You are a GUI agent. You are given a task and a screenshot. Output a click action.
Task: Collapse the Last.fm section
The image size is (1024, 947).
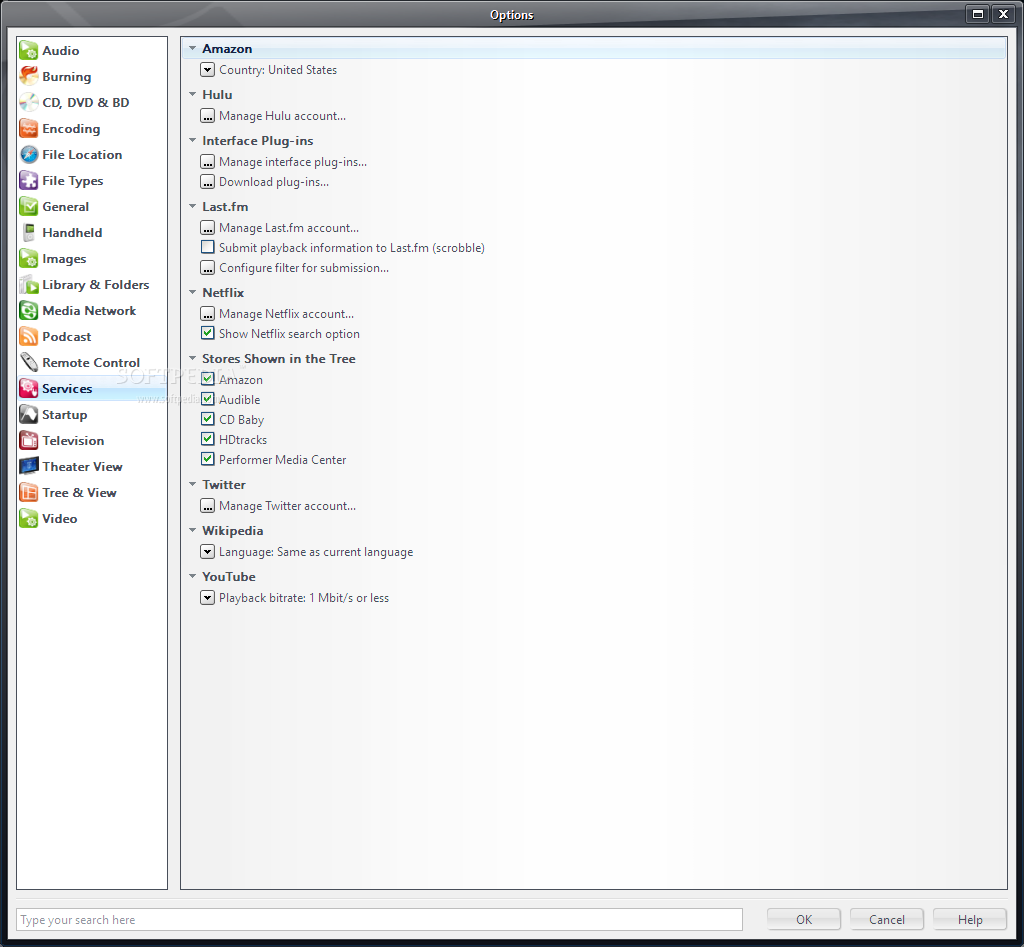[x=193, y=206]
